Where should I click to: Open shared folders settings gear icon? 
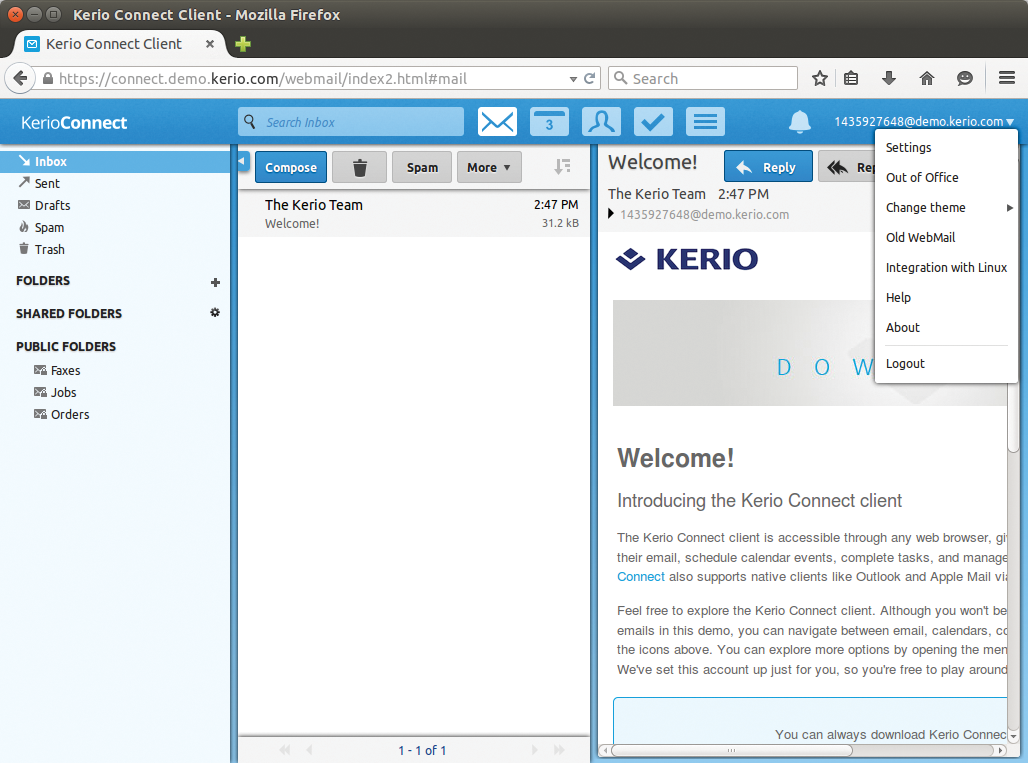point(214,313)
